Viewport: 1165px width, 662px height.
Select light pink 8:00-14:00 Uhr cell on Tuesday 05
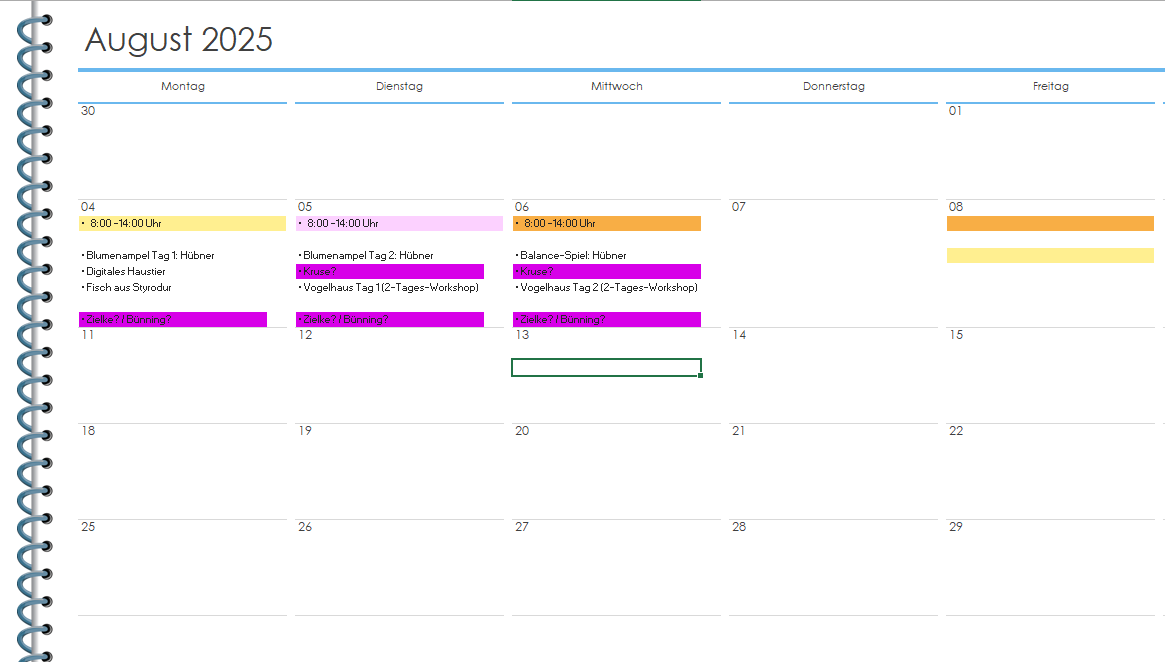point(399,224)
